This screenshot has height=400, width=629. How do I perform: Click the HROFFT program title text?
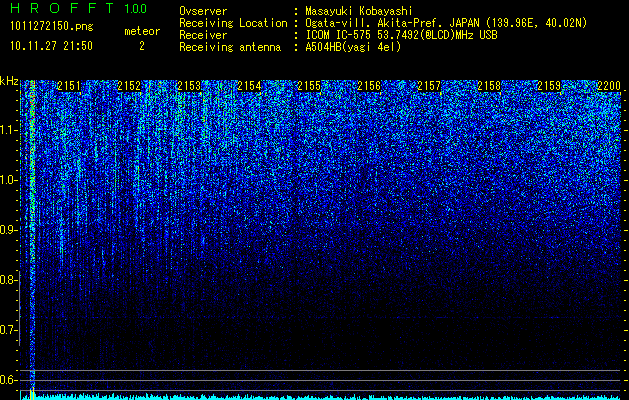point(64,8)
